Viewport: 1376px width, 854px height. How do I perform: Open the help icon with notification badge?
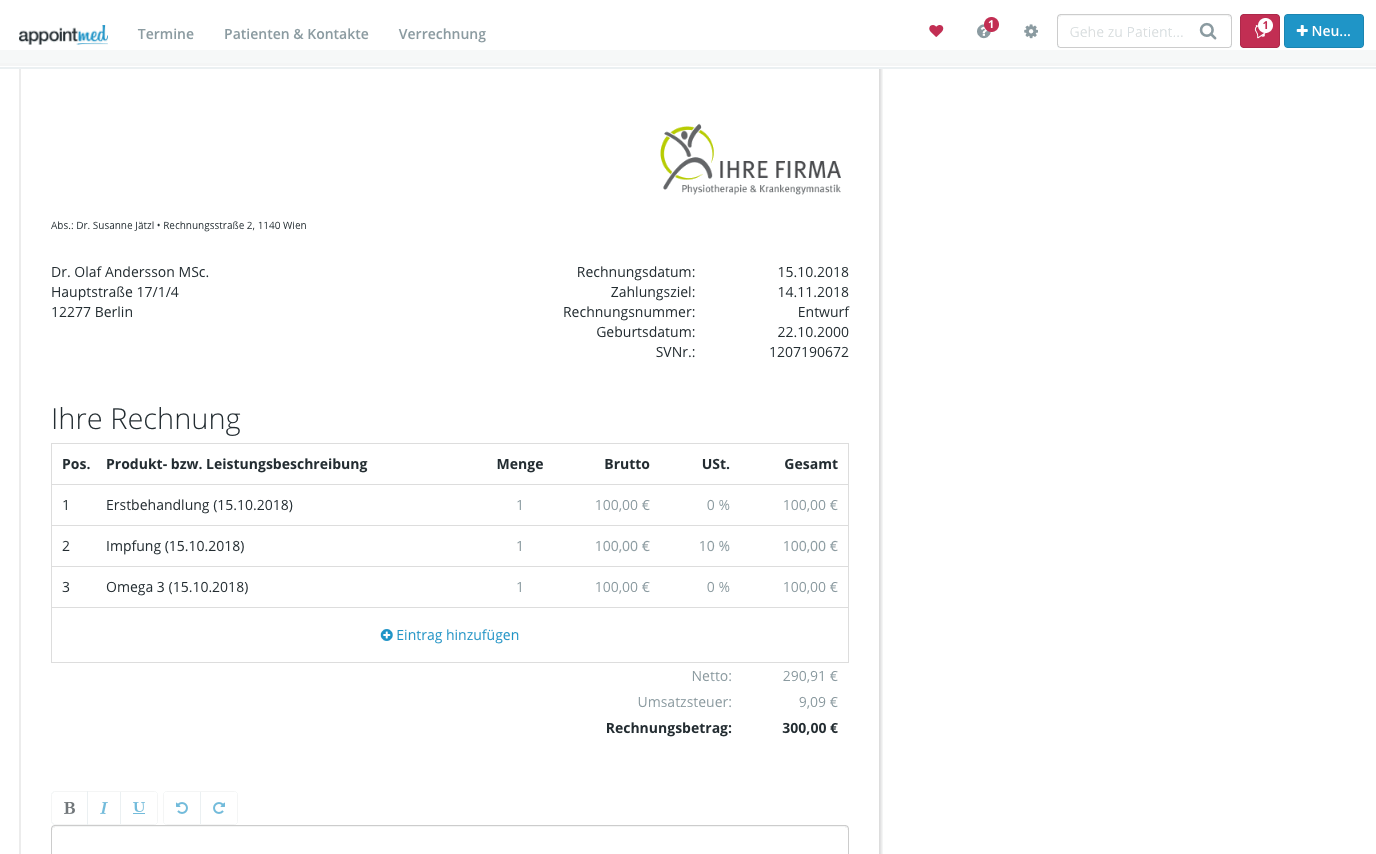986,29
